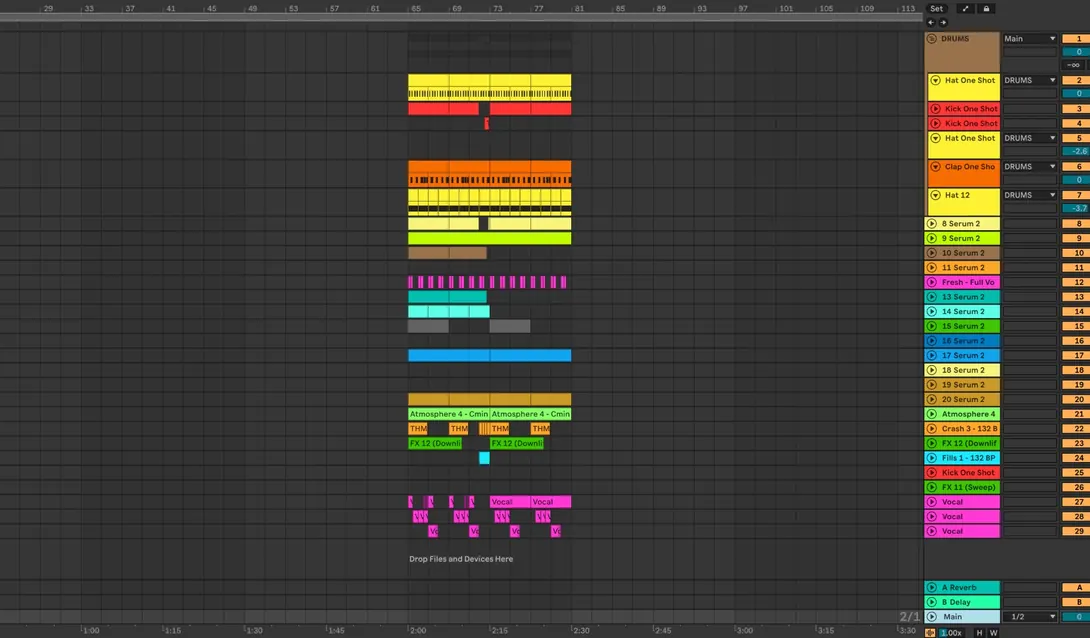The width and height of the screenshot is (1090, 638).
Task: Unfold the 8 Serum 2 track
Action: coord(932,224)
